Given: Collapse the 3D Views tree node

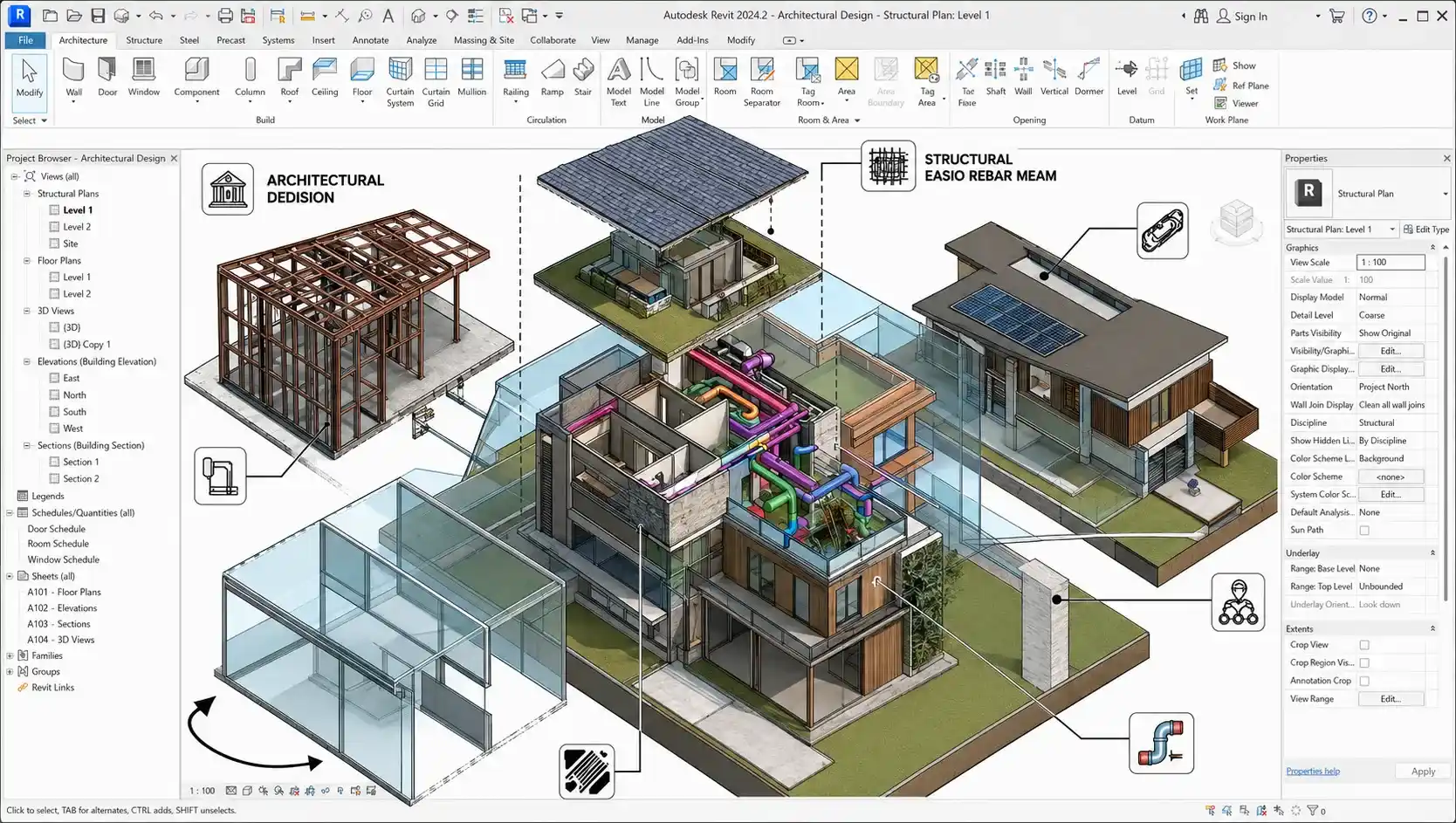Looking at the screenshot, I should (26, 311).
